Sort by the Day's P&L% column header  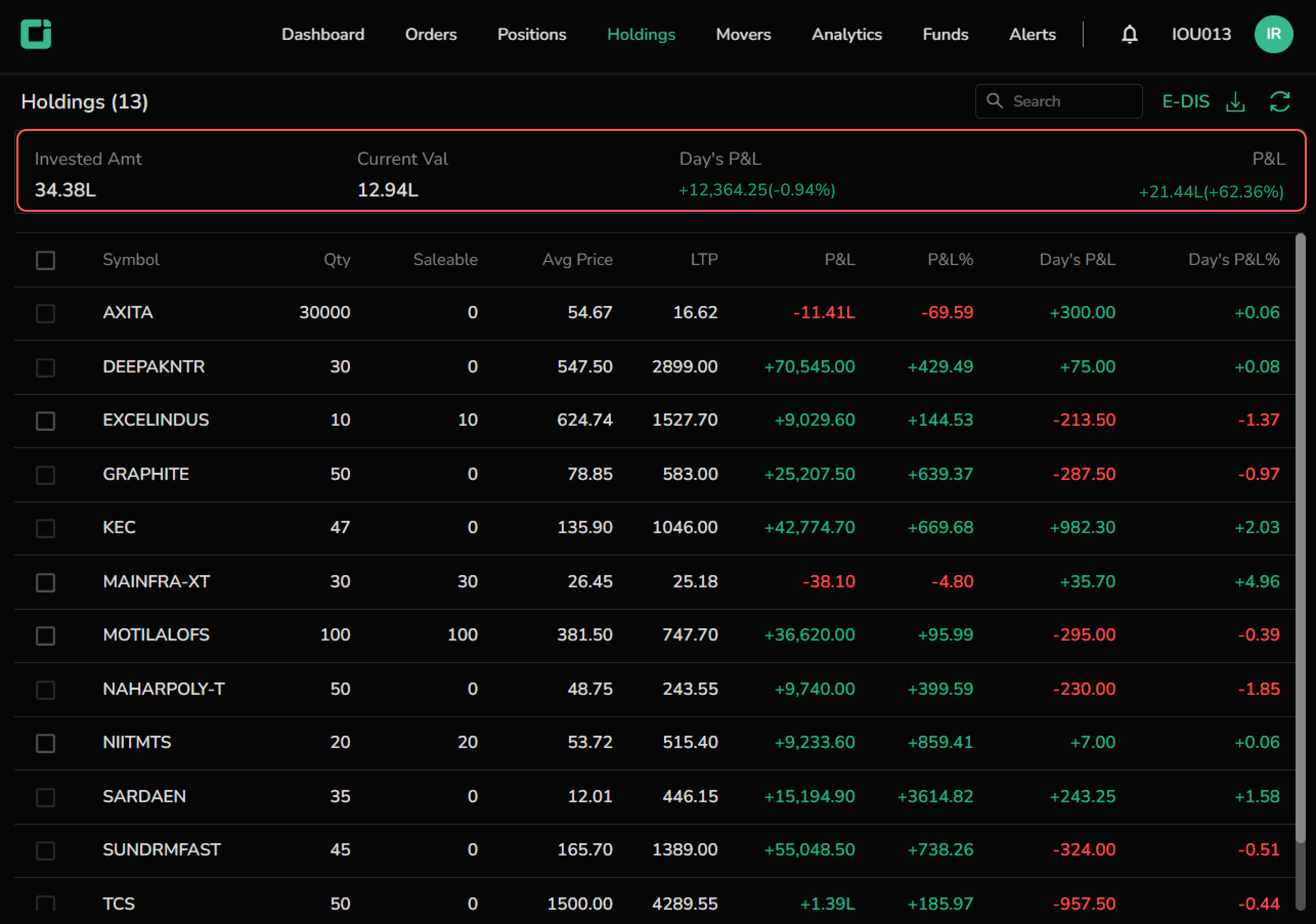click(1234, 260)
